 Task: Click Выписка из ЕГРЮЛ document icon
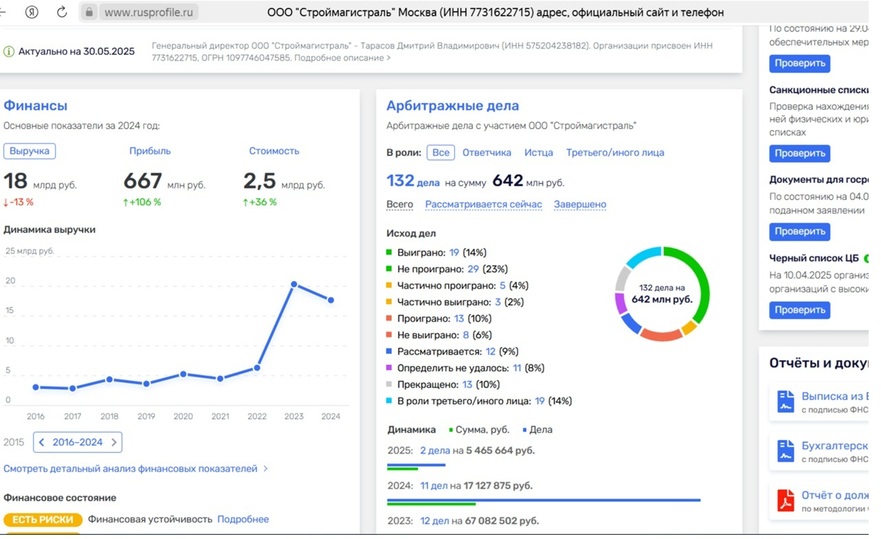(785, 402)
